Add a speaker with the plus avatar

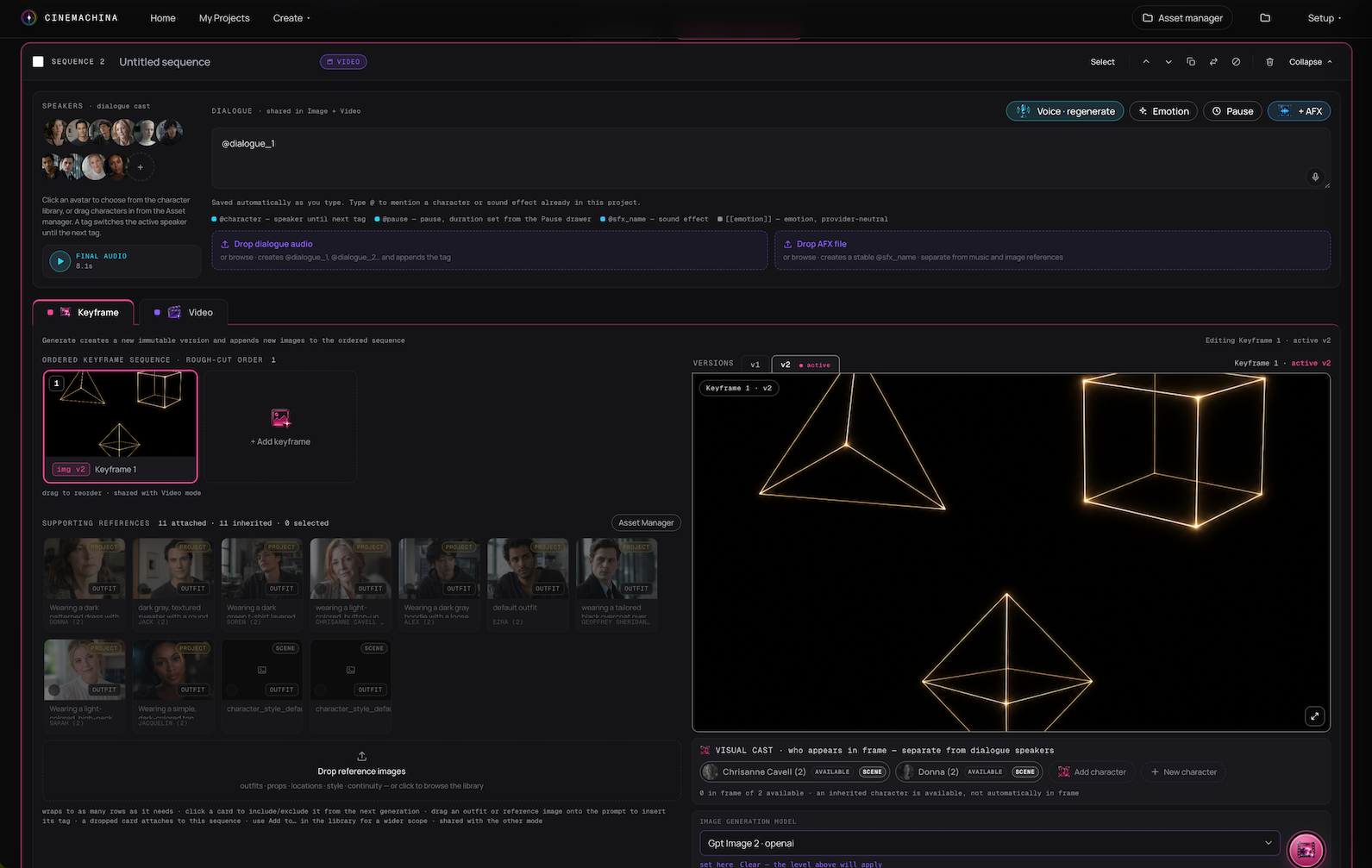pos(140,167)
